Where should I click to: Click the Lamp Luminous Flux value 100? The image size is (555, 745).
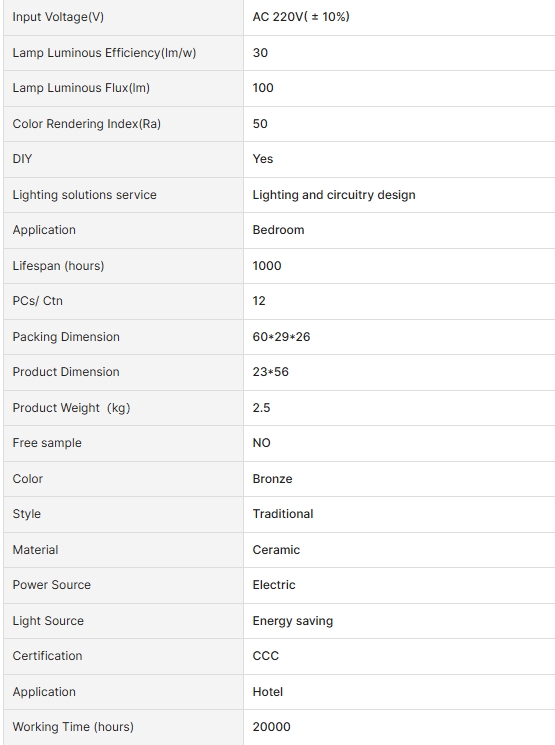pyautogui.click(x=263, y=88)
